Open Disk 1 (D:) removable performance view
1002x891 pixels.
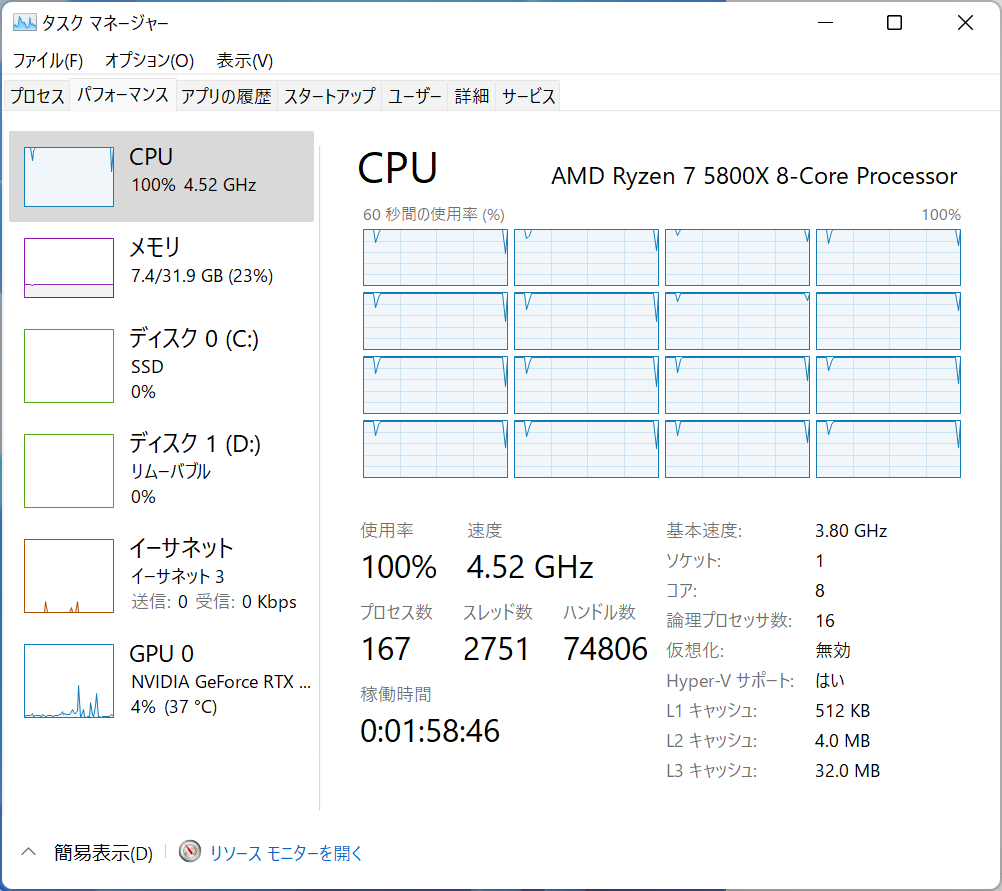(69, 470)
